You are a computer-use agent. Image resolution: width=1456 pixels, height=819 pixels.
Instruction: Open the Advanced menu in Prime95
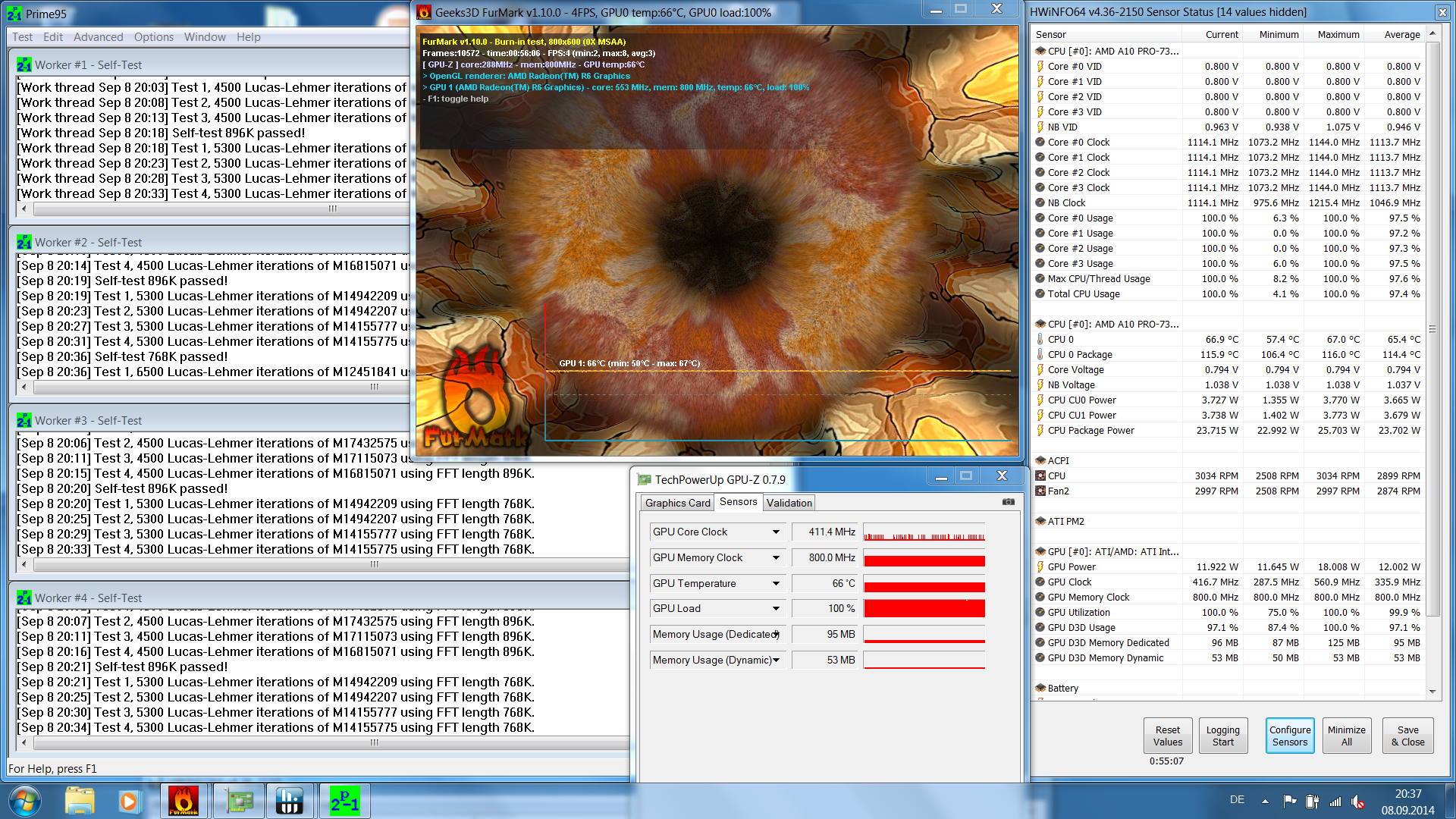[x=99, y=37]
